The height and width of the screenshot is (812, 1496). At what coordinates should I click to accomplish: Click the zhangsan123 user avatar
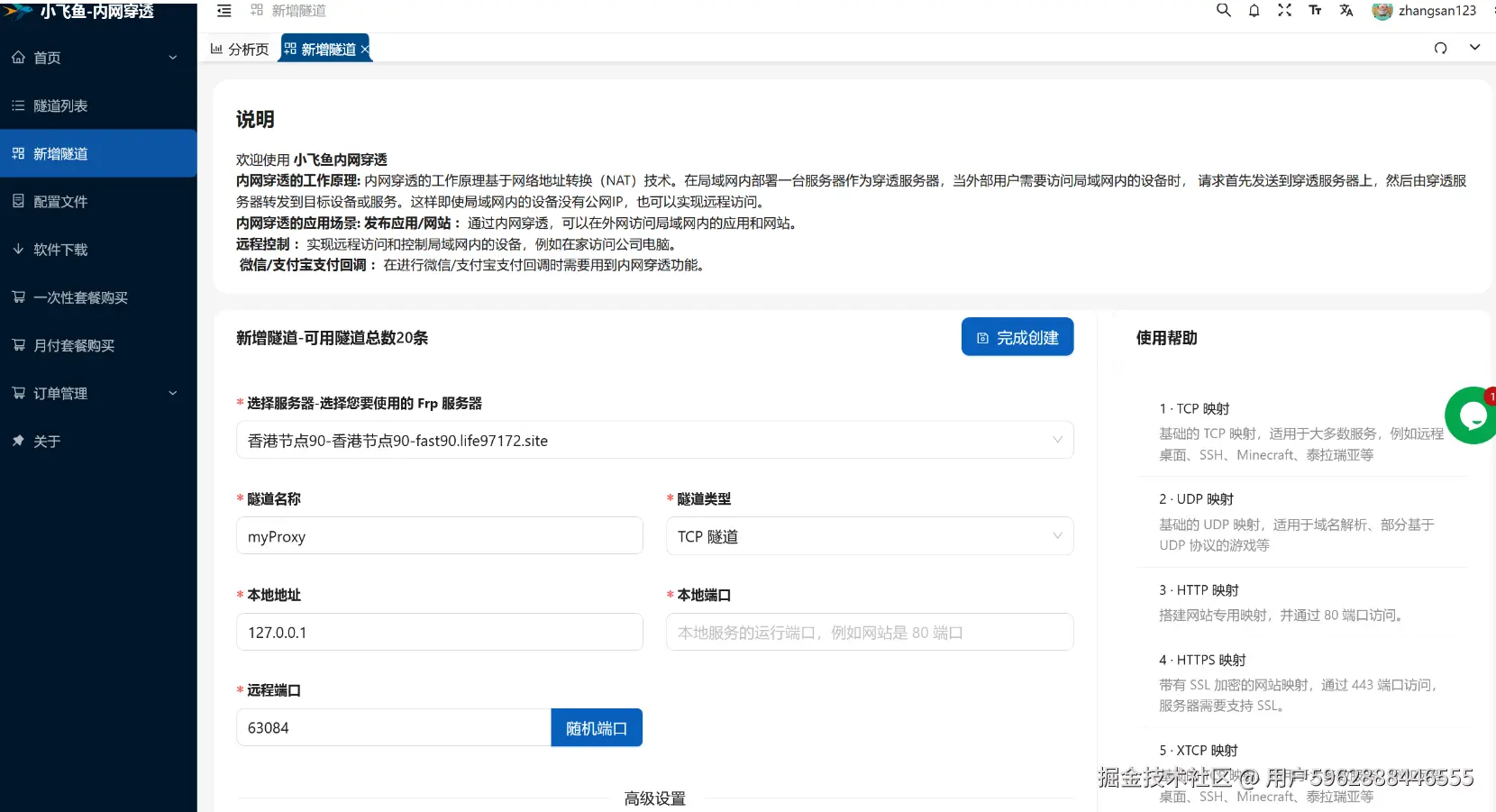coord(1382,11)
